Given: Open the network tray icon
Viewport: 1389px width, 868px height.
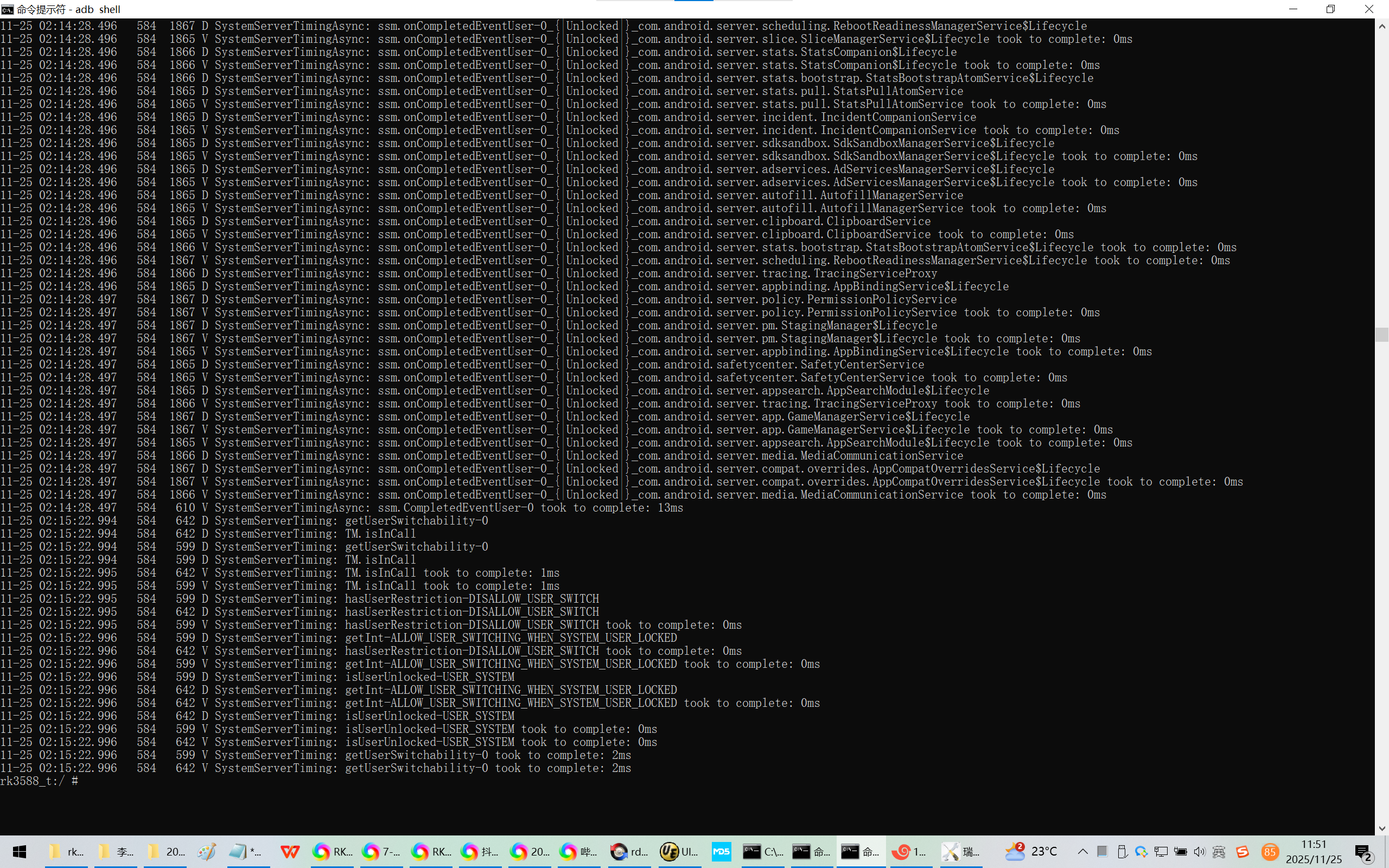Looking at the screenshot, I should click(x=1161, y=851).
